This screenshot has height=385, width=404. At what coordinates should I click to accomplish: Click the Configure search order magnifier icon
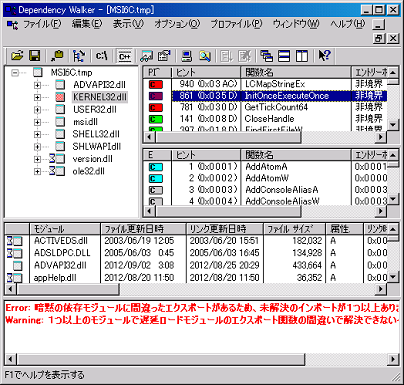pos(205,56)
